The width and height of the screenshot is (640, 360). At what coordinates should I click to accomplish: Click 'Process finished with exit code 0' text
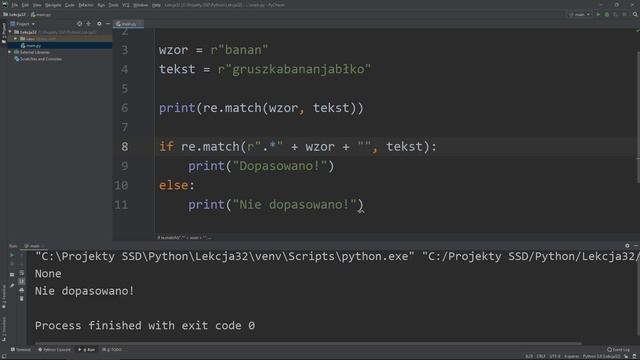145,325
